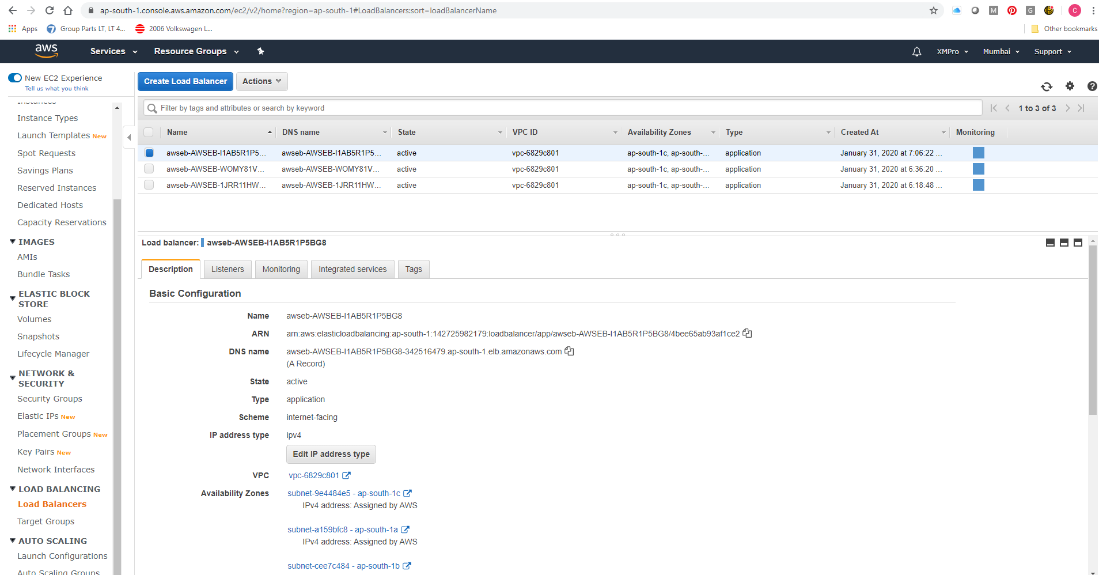Open the Apps bookmarks shortcut
The height and width of the screenshot is (575, 1099).
(22, 29)
